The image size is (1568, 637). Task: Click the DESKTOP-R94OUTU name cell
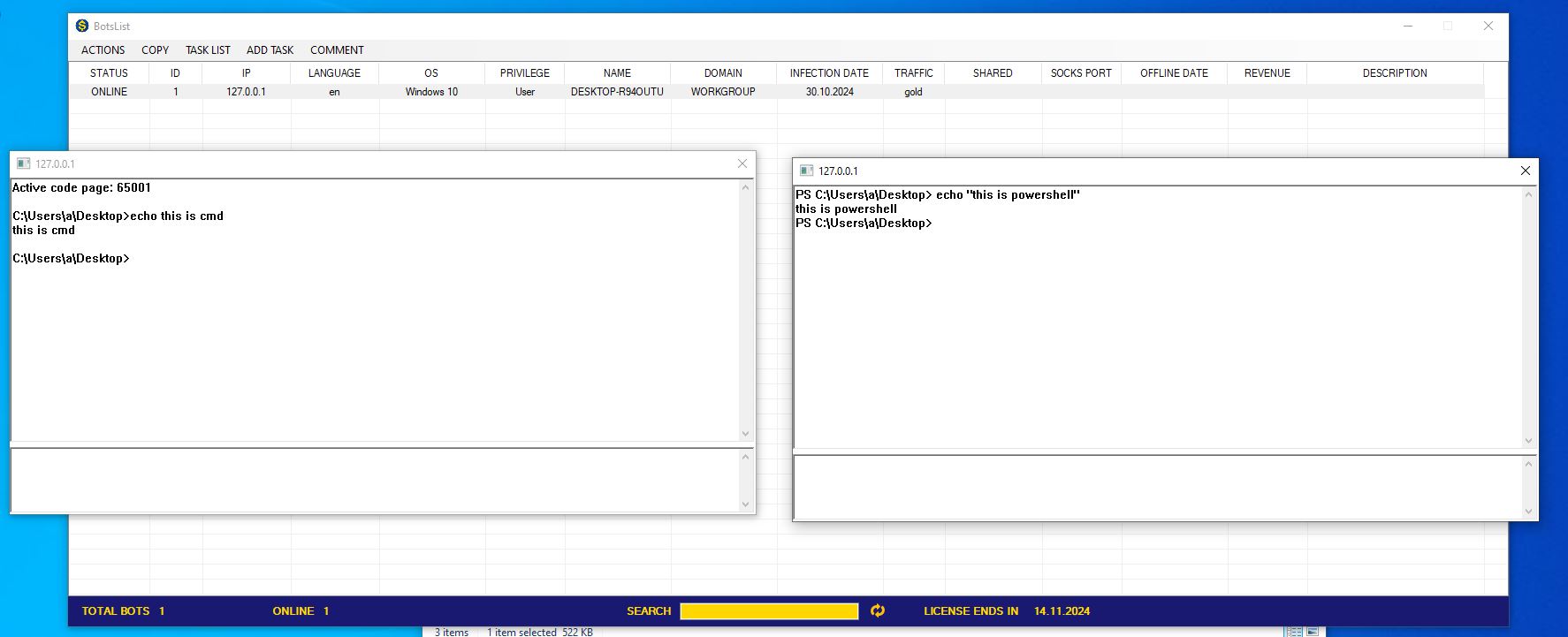click(x=617, y=92)
